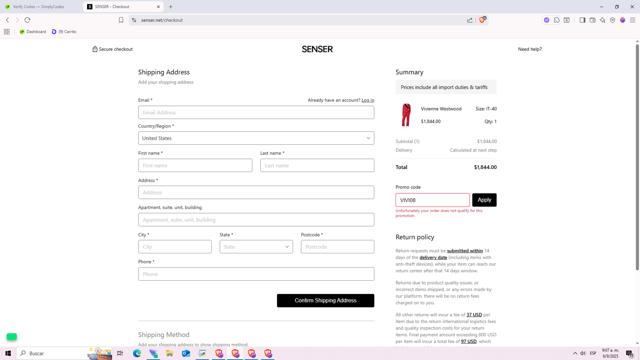640x360 pixels.
Task: Toggle the browser sidebar panel icon
Action: point(582,20)
